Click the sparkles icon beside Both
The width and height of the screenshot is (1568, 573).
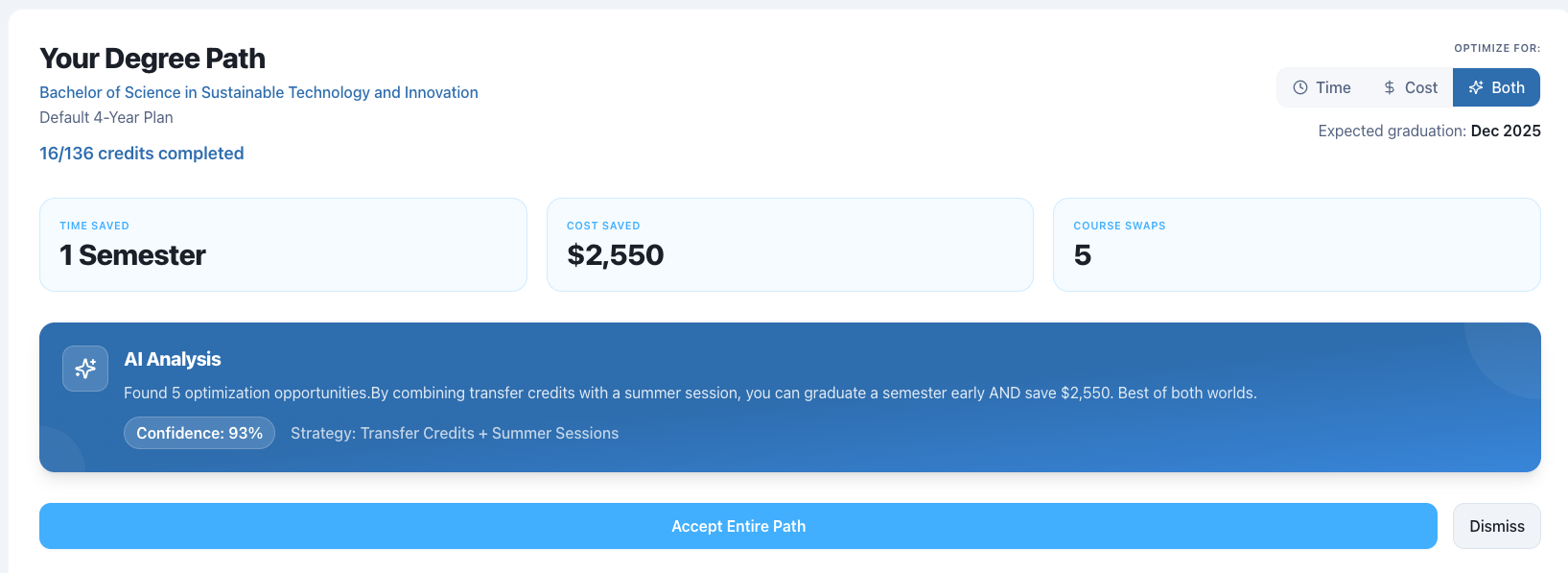tap(1477, 86)
